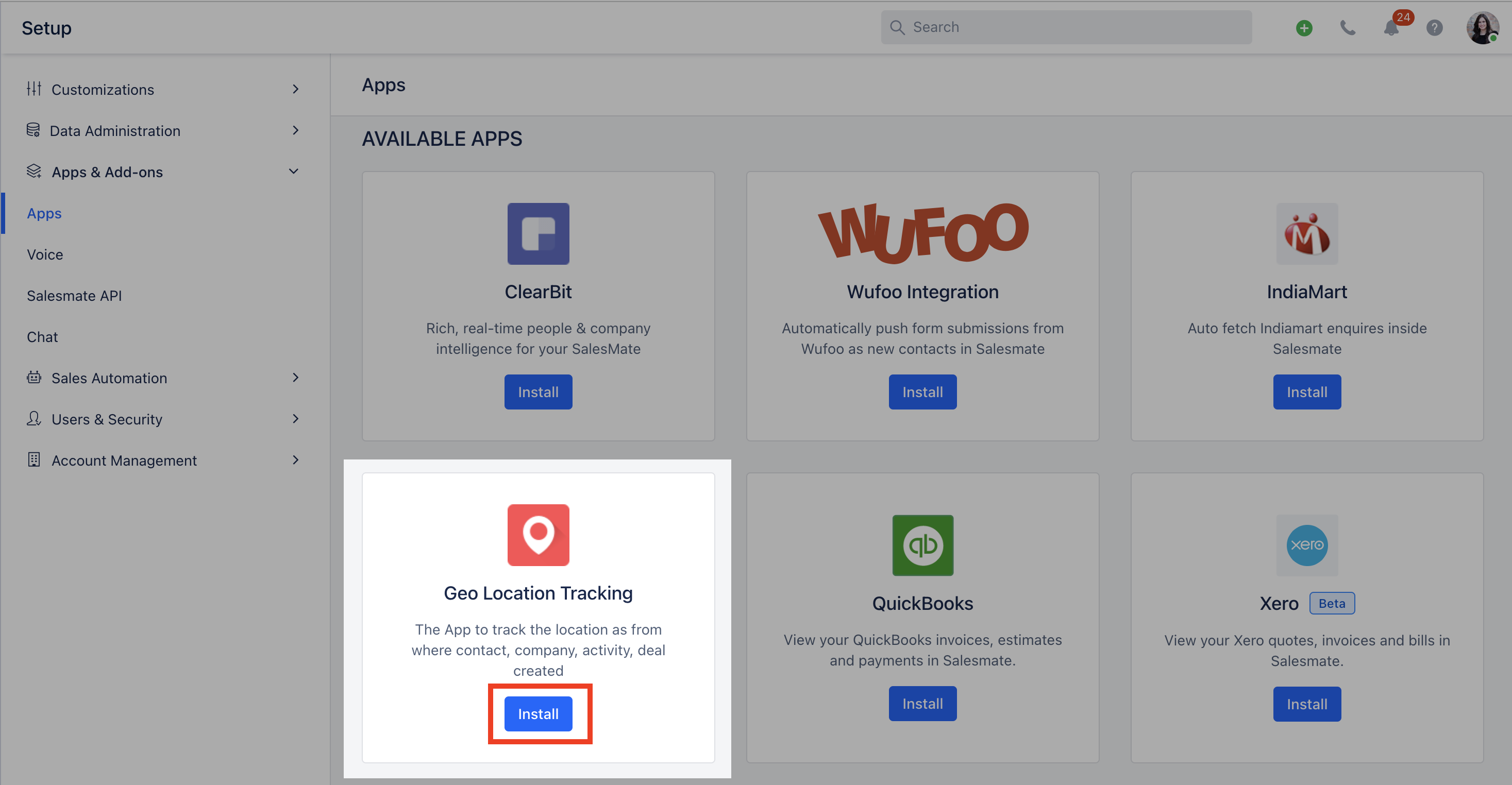Select Apps in the sidebar
The image size is (1512, 785).
[x=44, y=213]
